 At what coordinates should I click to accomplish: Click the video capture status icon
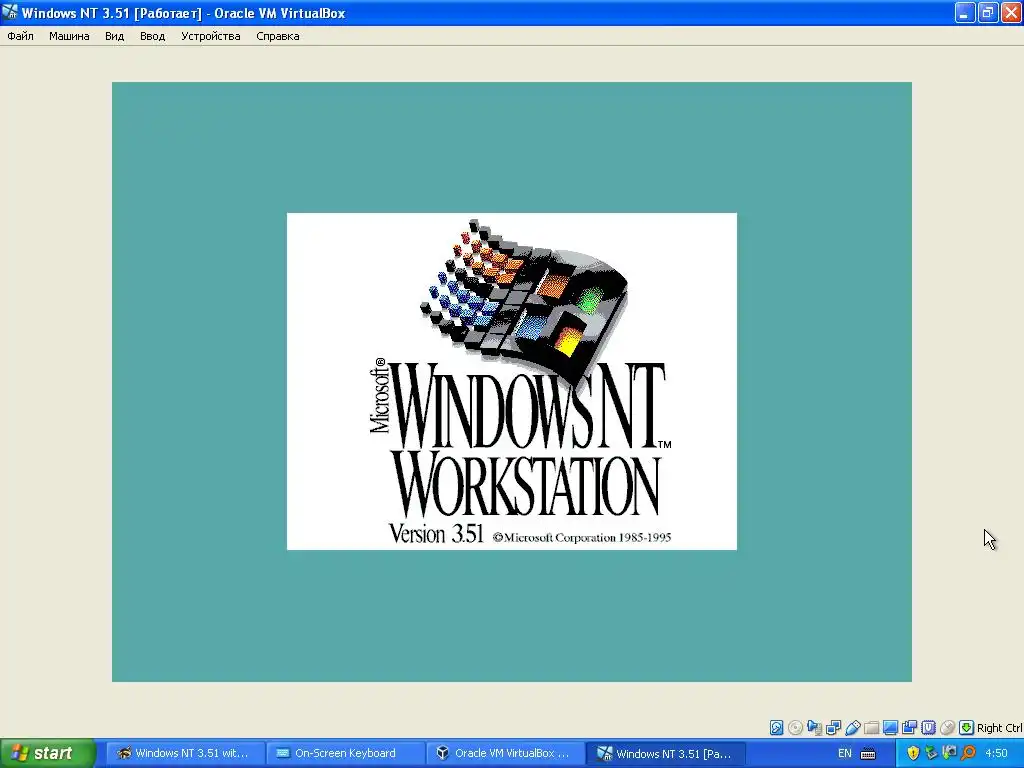[909, 728]
